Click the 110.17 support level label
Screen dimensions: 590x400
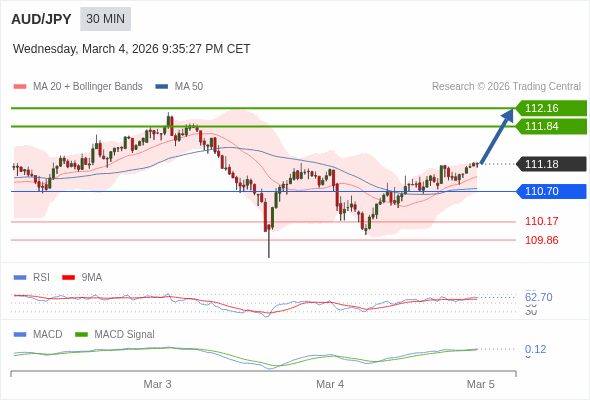(x=541, y=221)
